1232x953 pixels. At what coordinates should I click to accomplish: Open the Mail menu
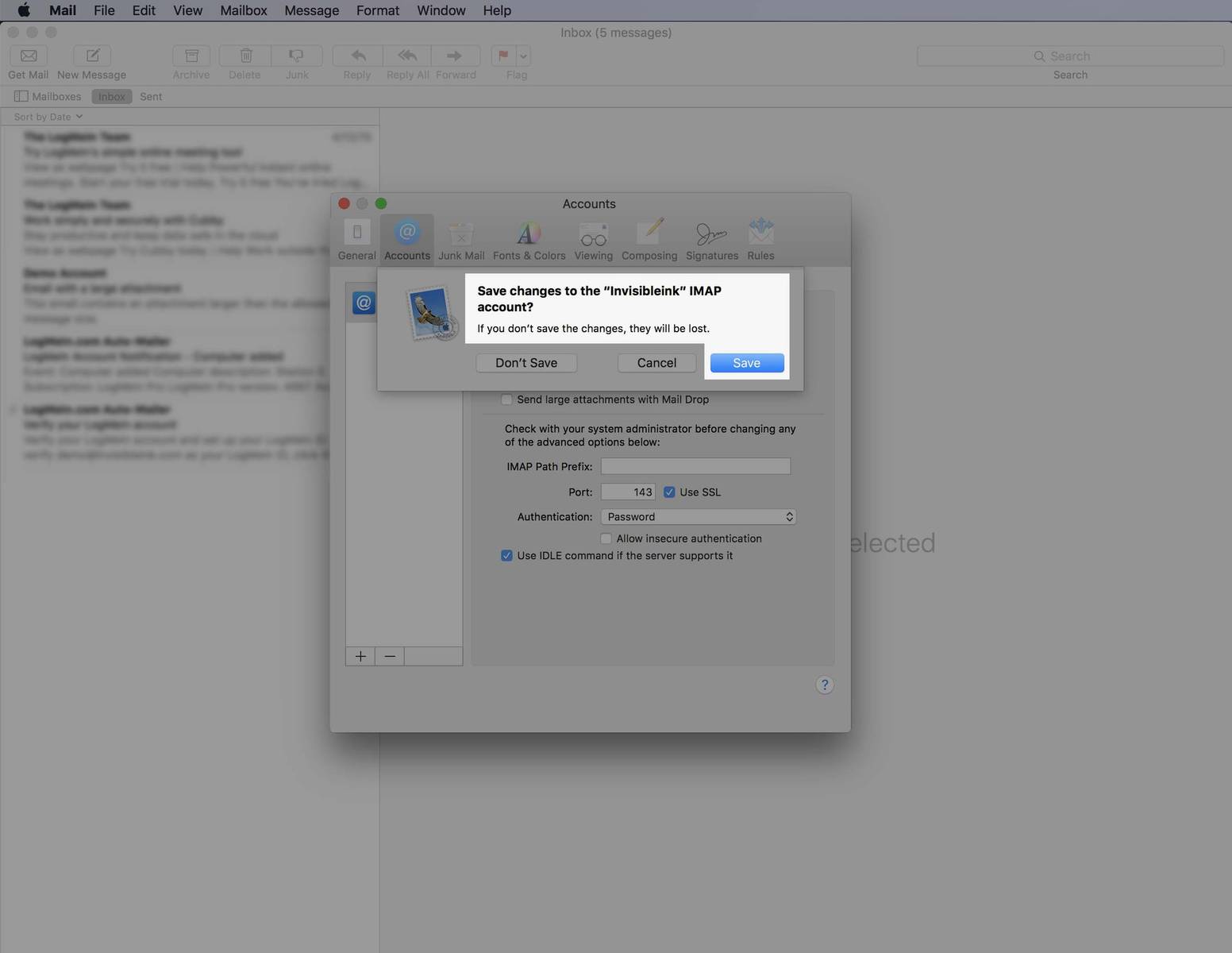click(63, 10)
